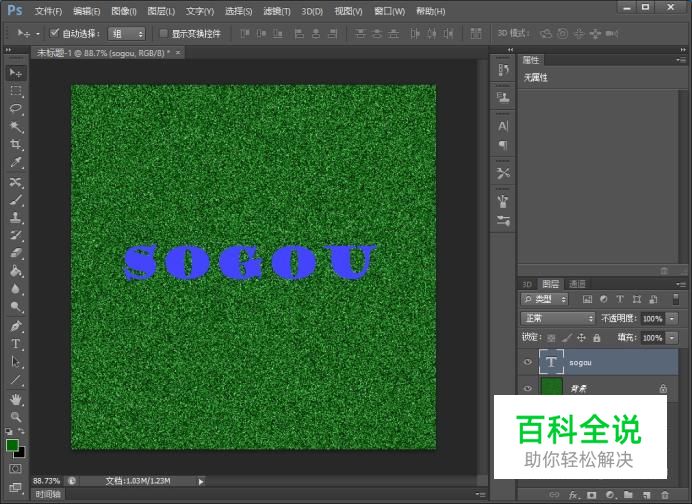Open Properties panel flyout menu
This screenshot has height=504, width=692.
tap(681, 60)
